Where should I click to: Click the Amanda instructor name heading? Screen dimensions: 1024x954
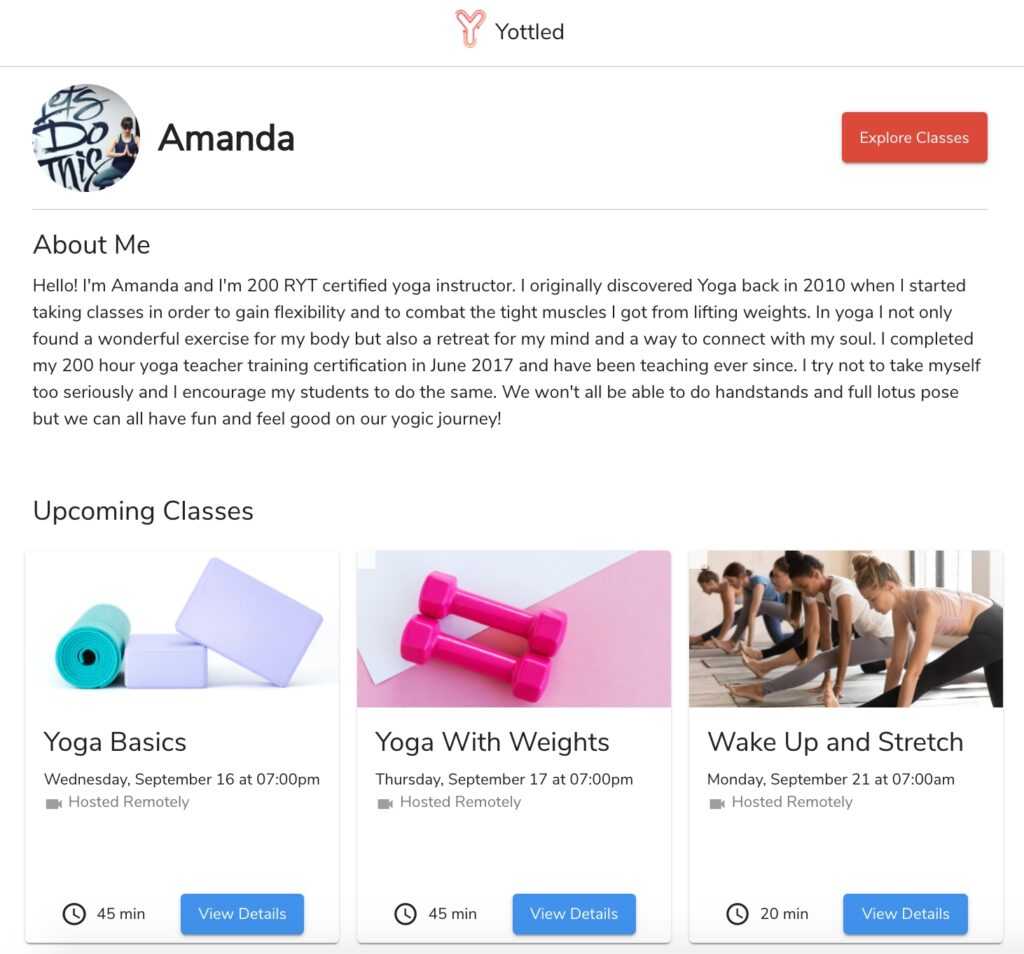pos(226,138)
